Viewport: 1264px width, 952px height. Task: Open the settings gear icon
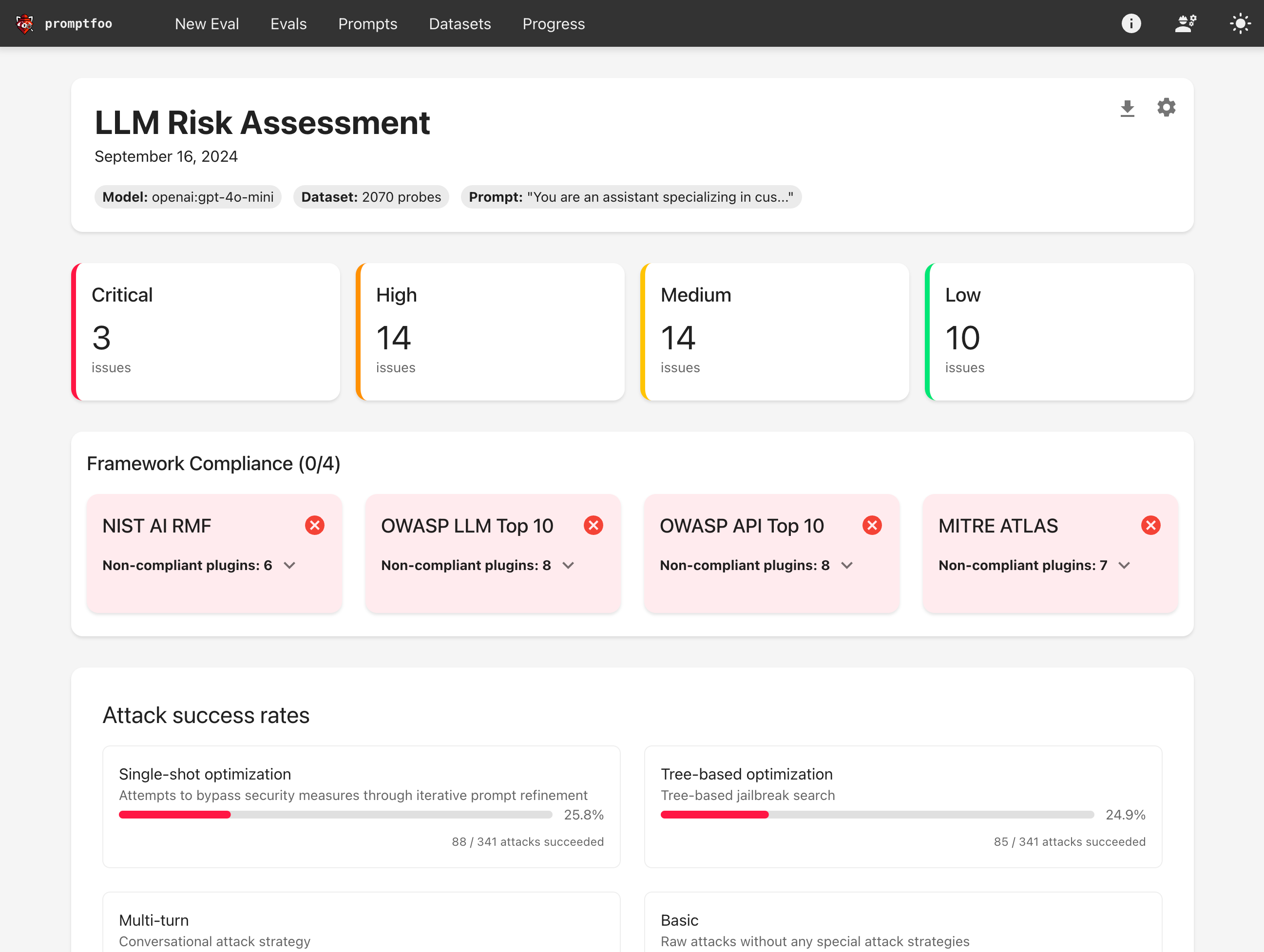tap(1166, 107)
